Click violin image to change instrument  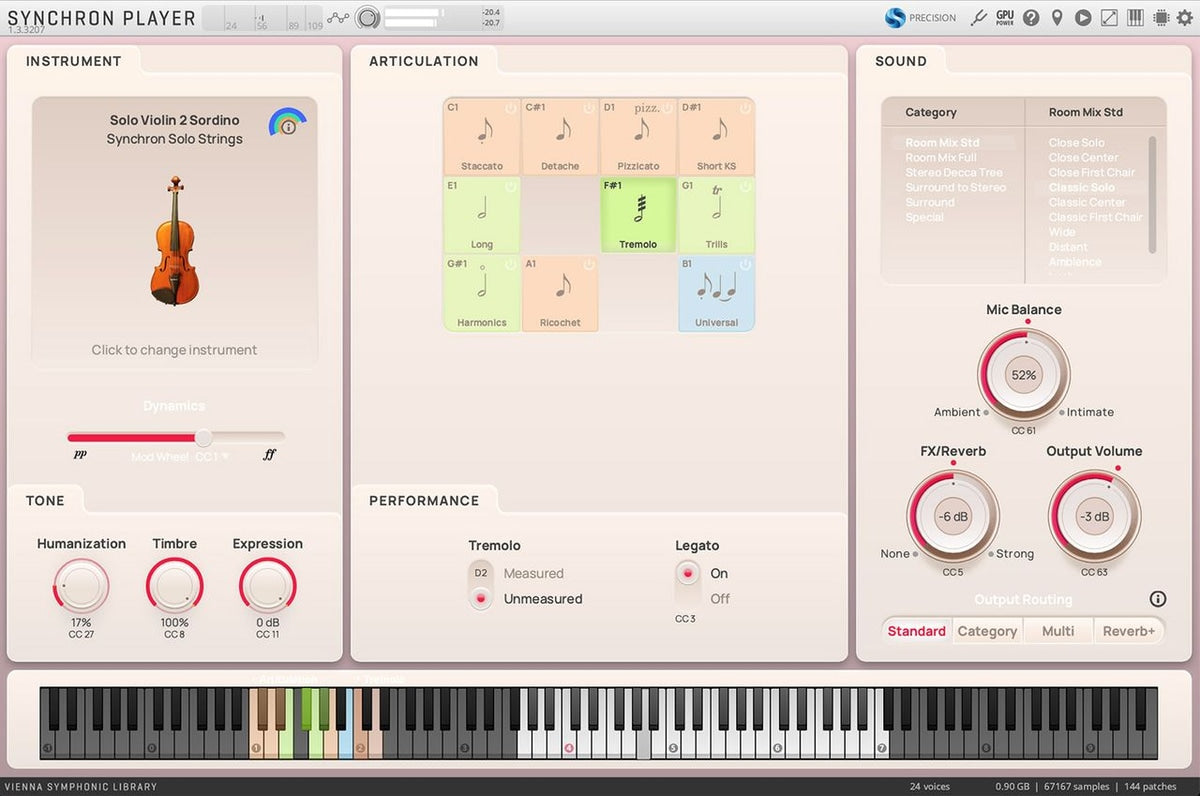pyautogui.click(x=174, y=240)
